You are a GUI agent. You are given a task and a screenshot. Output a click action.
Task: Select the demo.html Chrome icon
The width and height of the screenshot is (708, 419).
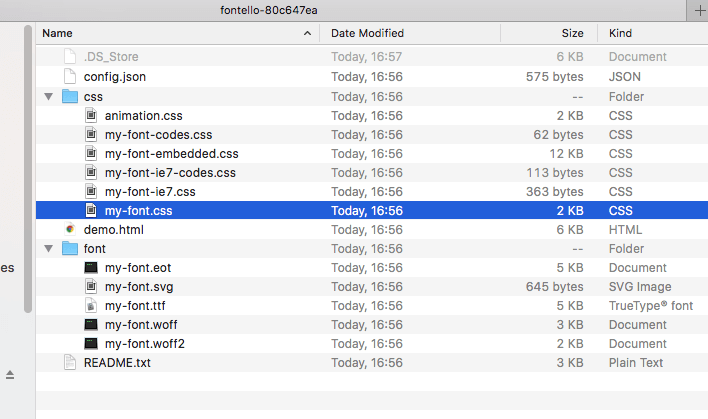click(70, 229)
